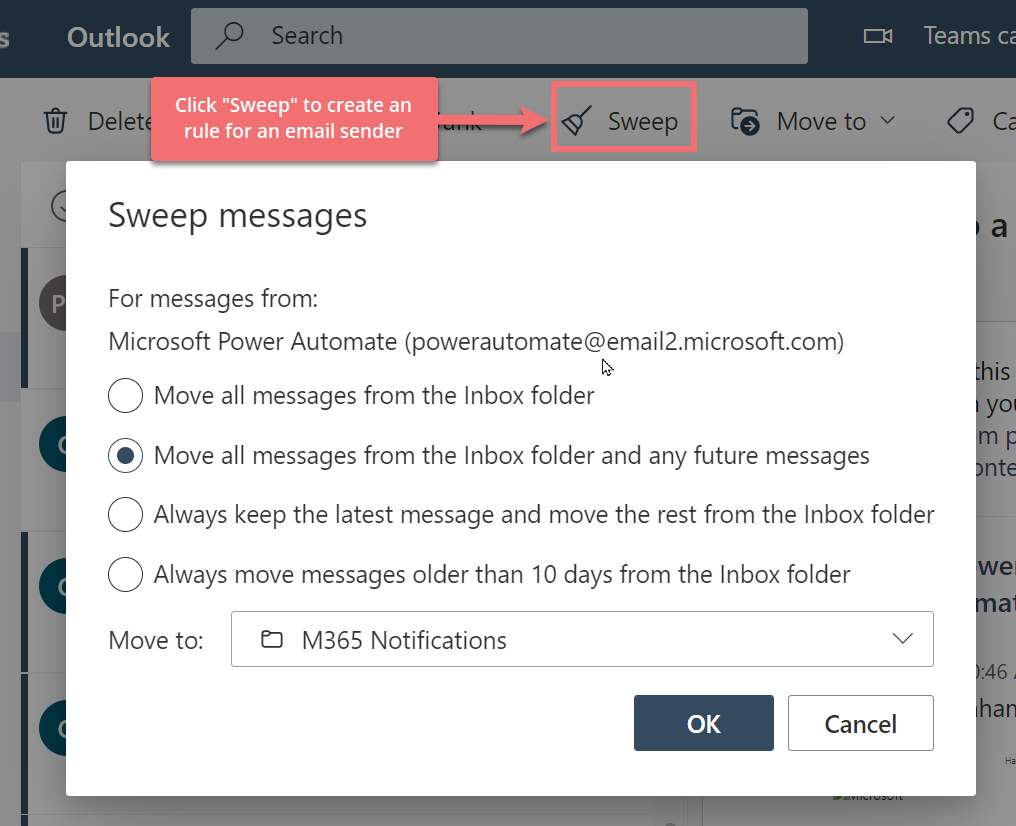Click the Move to toolbar label
Image resolution: width=1016 pixels, height=826 pixels.
click(x=821, y=121)
